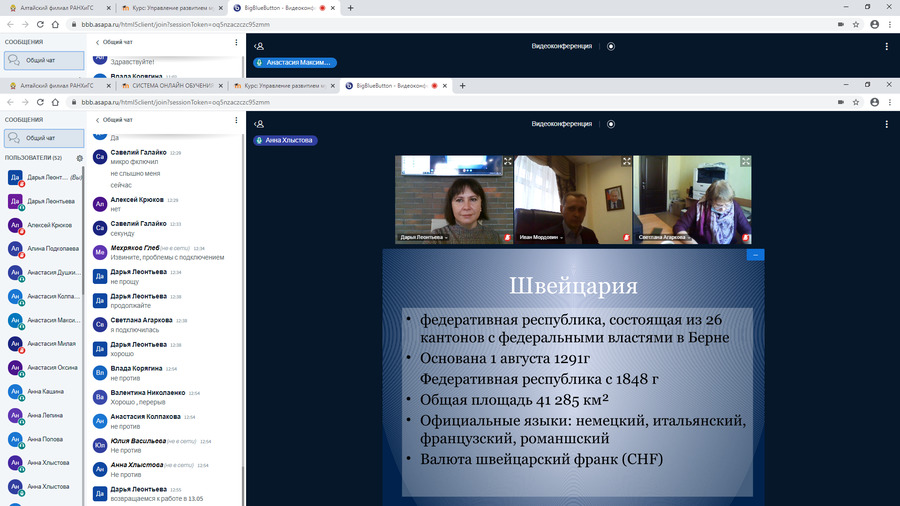Minimize the presentation with blue button
900x506 pixels.
(755, 255)
